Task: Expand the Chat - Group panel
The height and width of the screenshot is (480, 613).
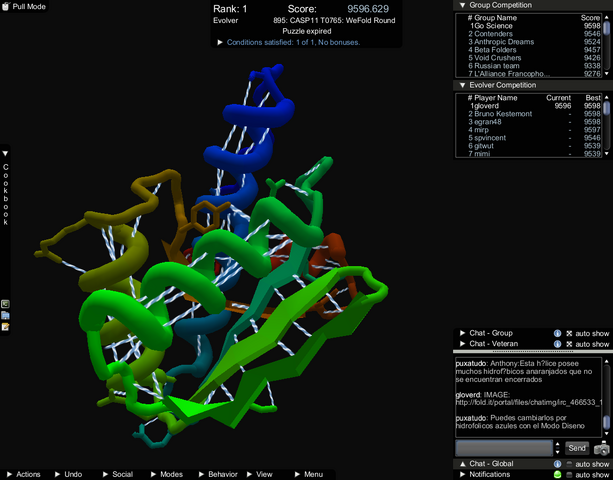Action: pos(462,333)
